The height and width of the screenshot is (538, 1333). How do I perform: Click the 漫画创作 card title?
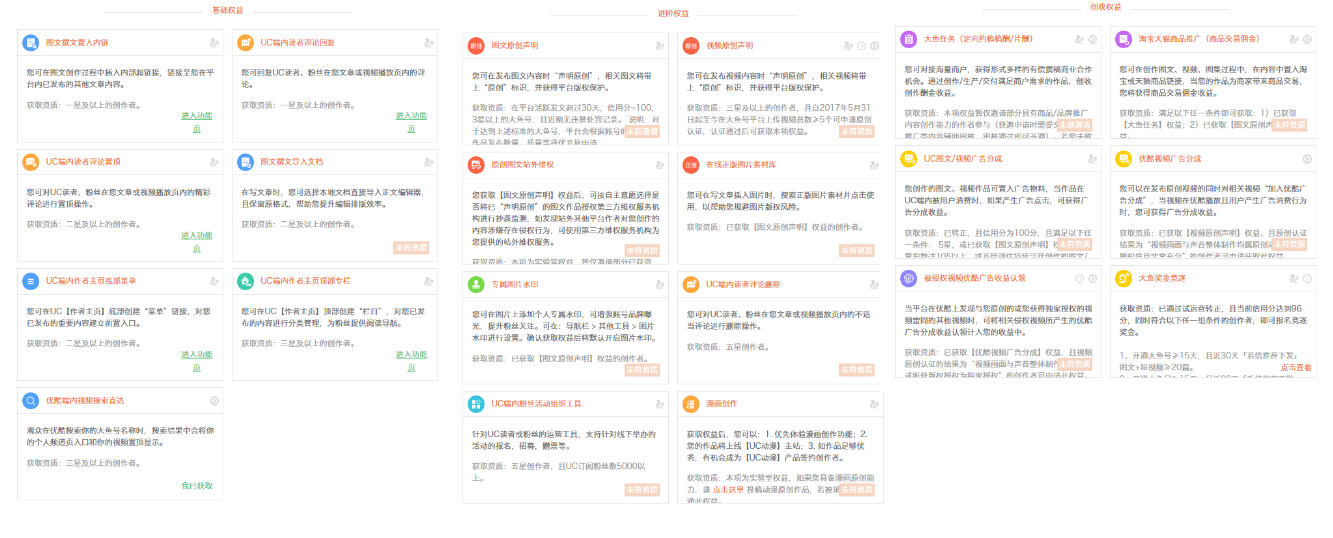pyautogui.click(x=721, y=404)
